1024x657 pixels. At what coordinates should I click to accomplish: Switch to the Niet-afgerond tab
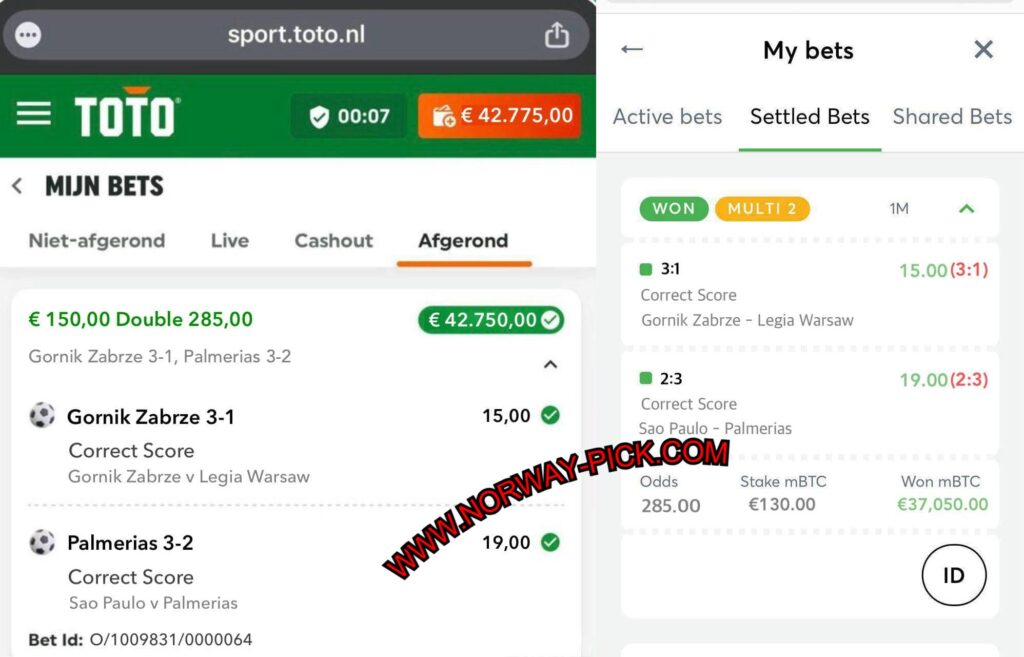[x=97, y=240]
